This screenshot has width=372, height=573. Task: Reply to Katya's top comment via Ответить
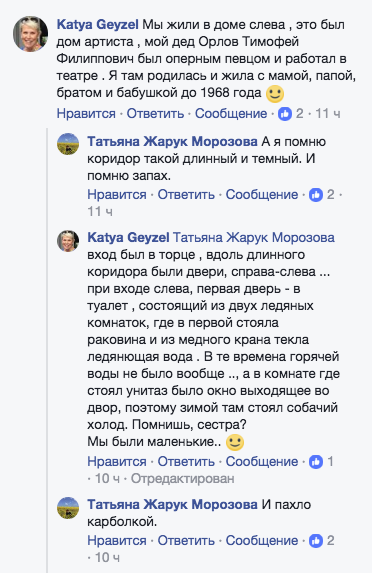pos(155,114)
